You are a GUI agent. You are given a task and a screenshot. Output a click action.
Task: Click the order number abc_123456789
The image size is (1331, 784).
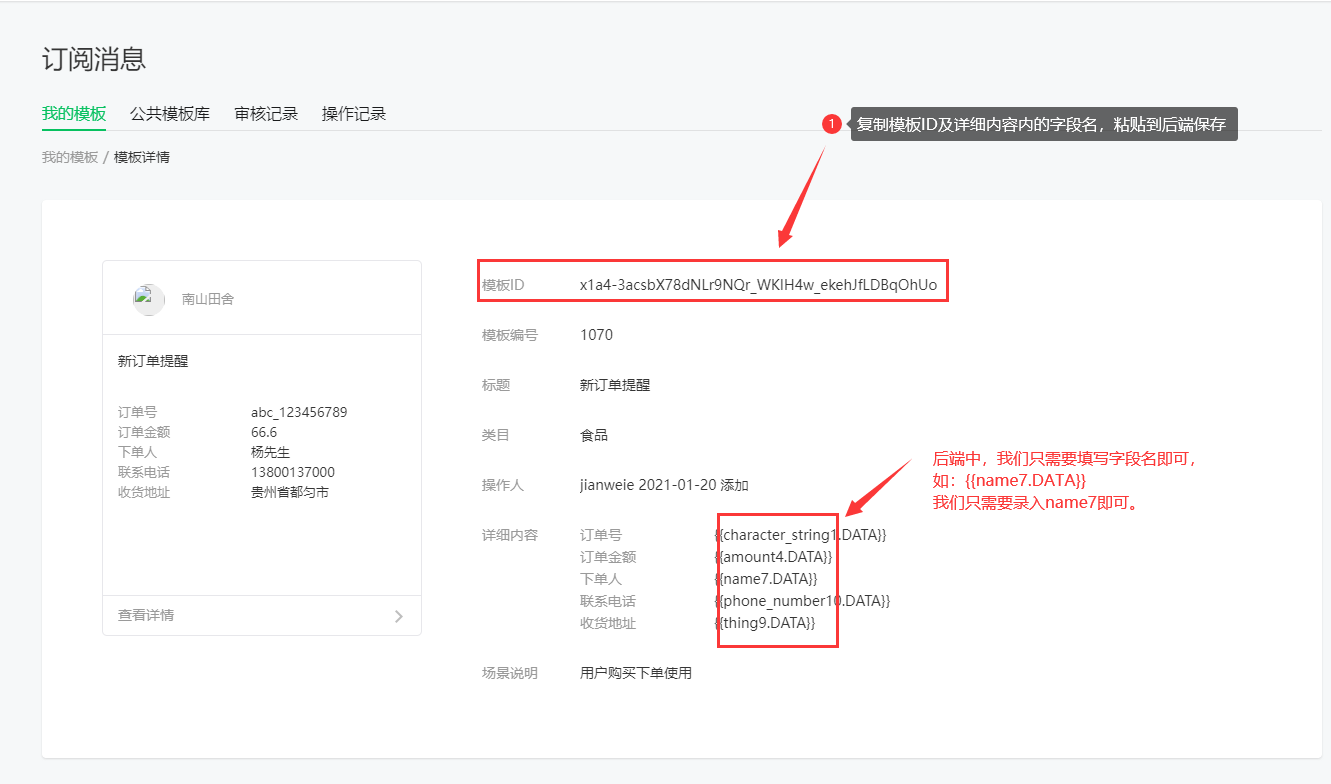point(299,412)
